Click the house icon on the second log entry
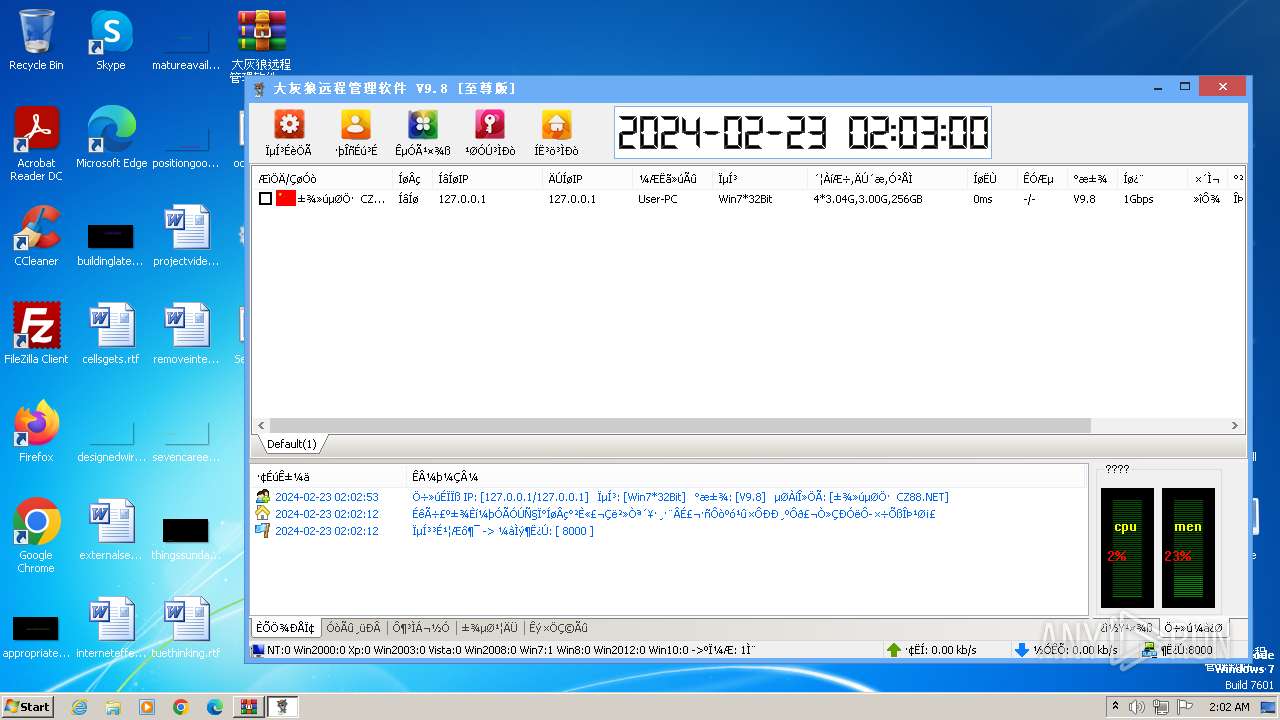1280x720 pixels. point(263,514)
